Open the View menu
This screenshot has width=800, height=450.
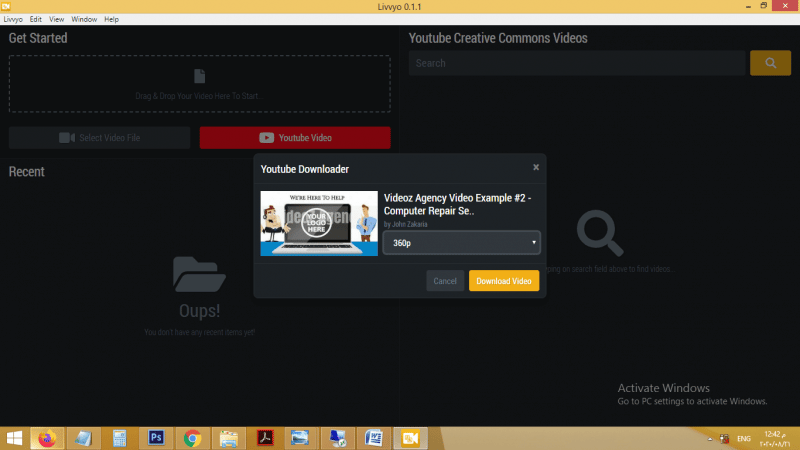pyautogui.click(x=56, y=19)
